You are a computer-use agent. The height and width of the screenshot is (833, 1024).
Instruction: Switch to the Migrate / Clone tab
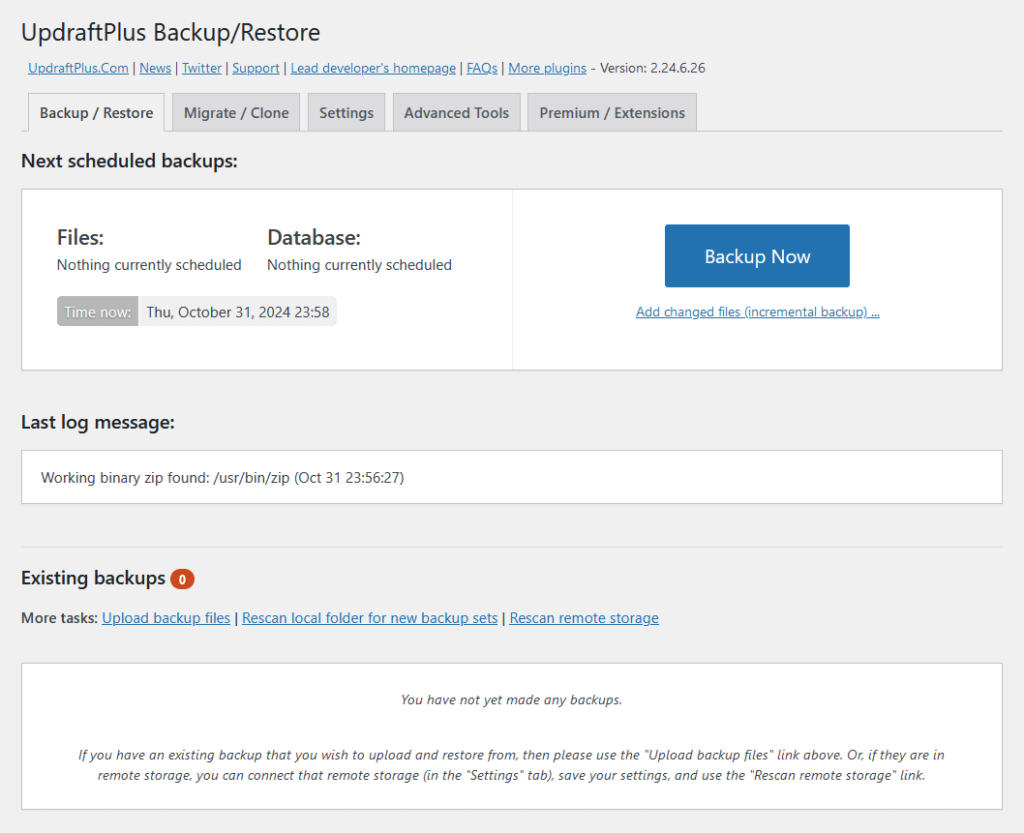(x=236, y=112)
